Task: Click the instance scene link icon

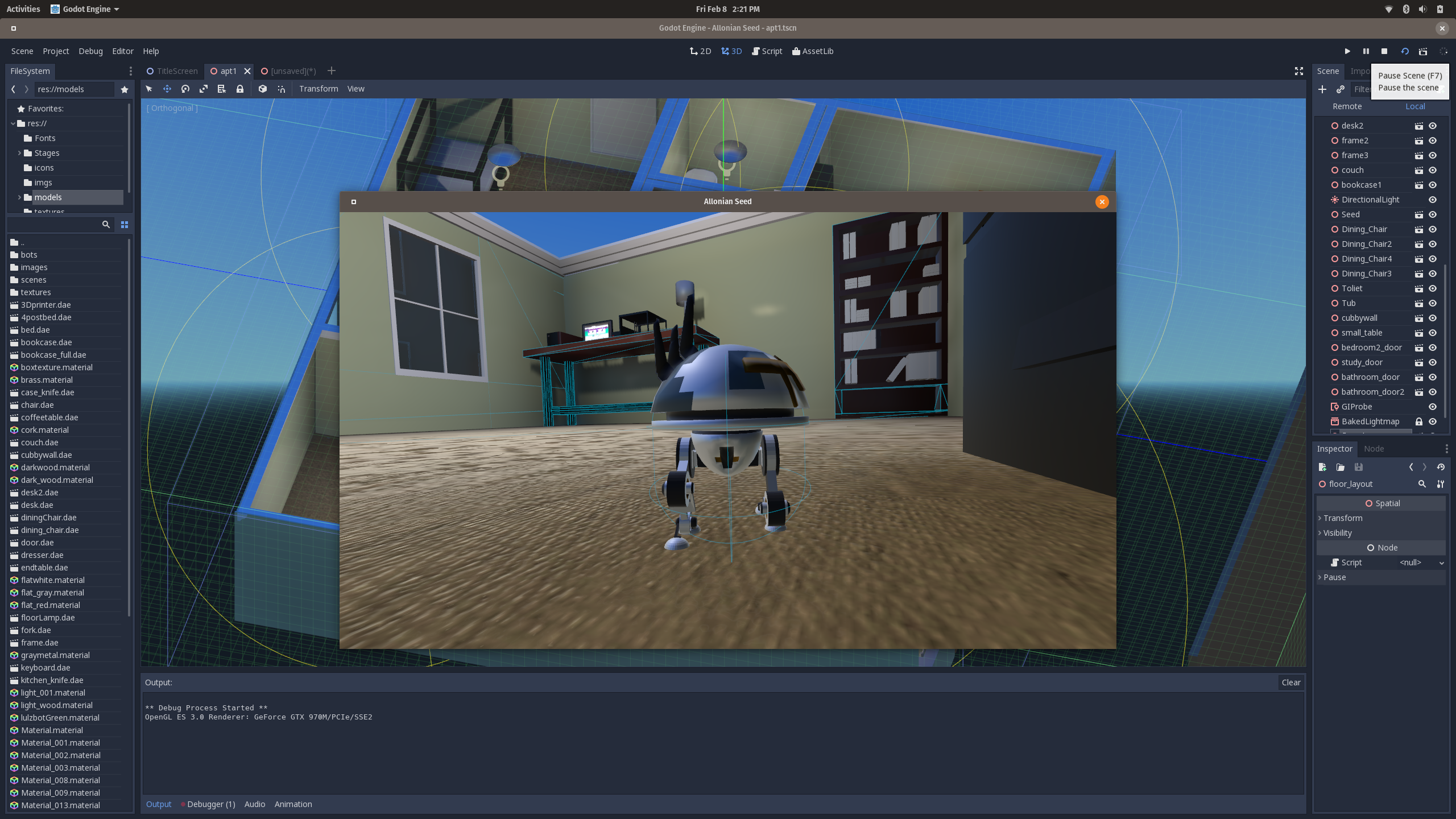Action: coord(1341,89)
